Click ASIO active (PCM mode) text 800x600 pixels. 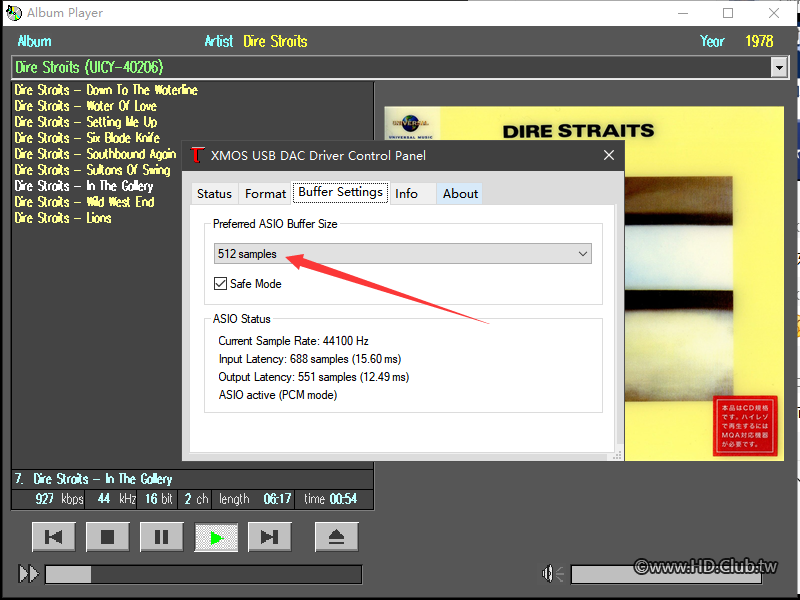[278, 395]
